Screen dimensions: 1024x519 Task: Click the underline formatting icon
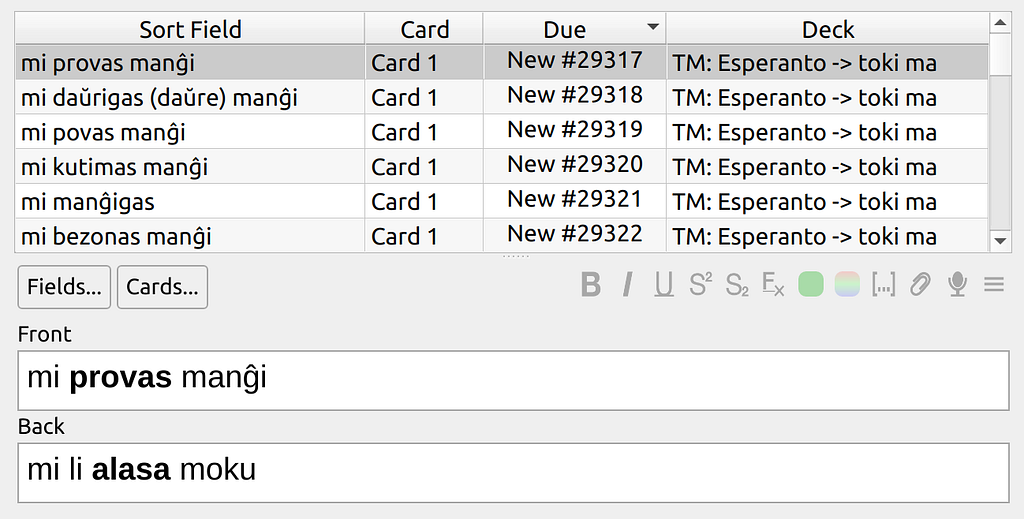click(x=664, y=285)
